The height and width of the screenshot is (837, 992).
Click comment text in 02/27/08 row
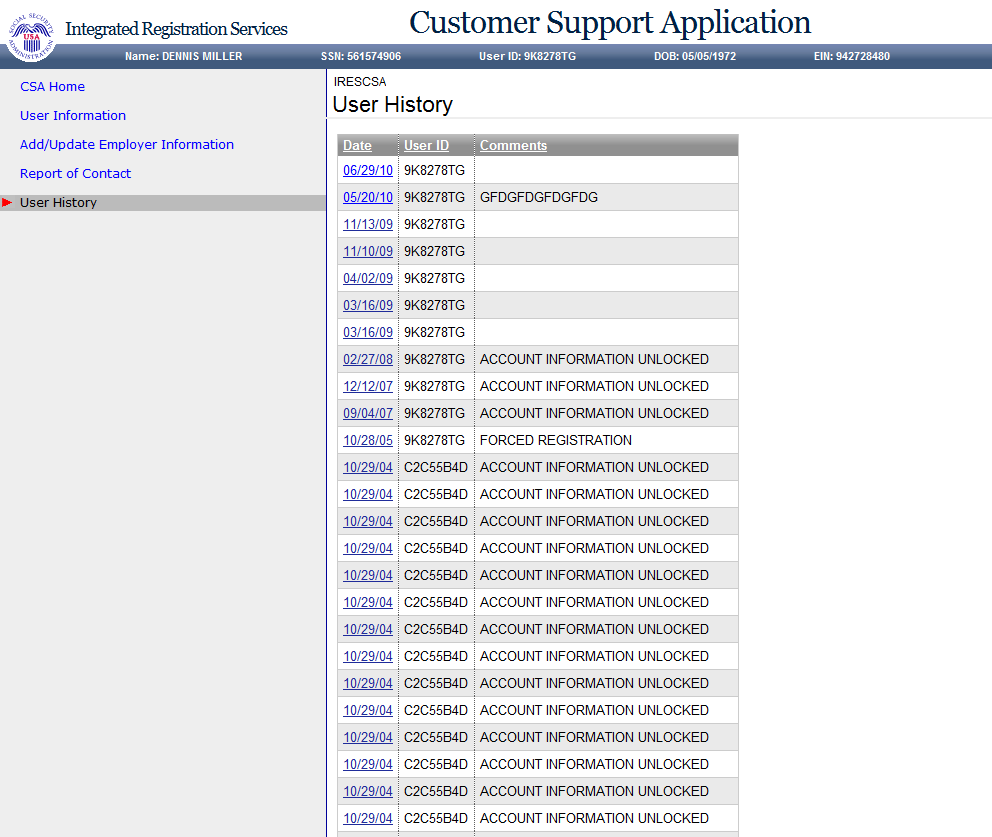pos(594,359)
